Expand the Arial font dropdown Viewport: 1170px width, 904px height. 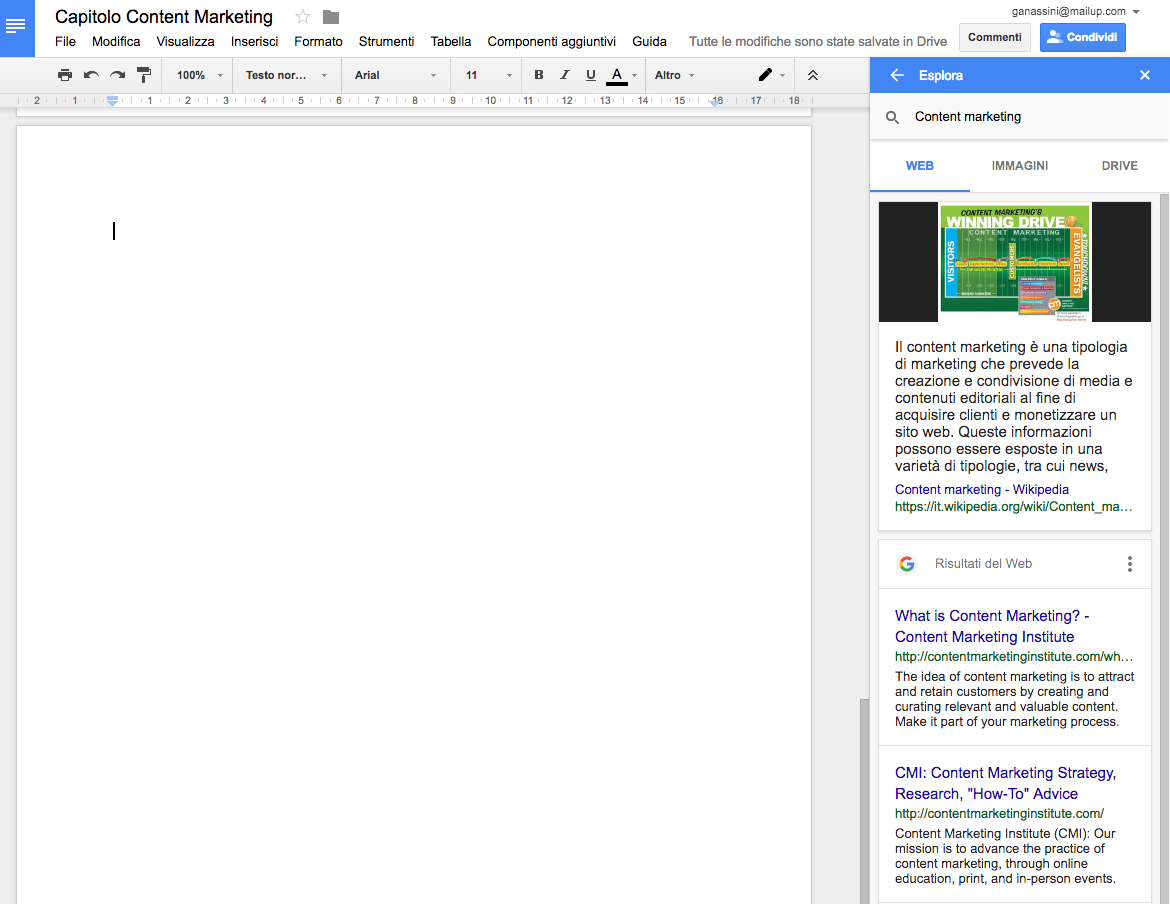click(395, 75)
